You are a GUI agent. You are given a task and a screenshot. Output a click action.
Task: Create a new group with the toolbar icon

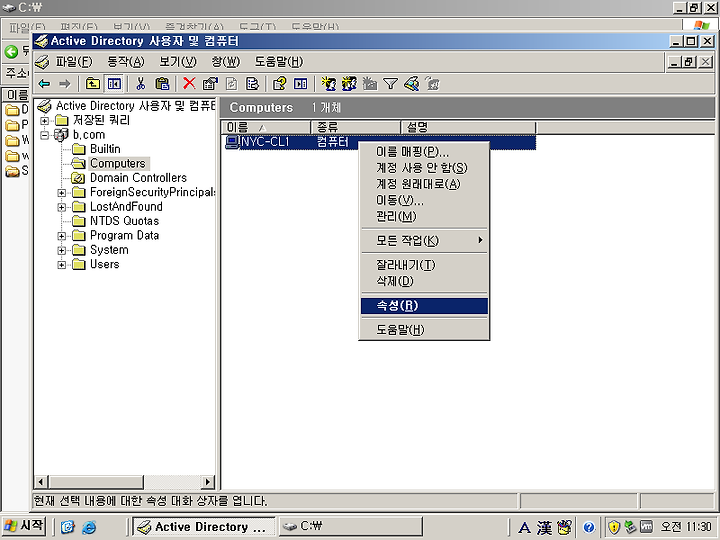click(x=349, y=84)
